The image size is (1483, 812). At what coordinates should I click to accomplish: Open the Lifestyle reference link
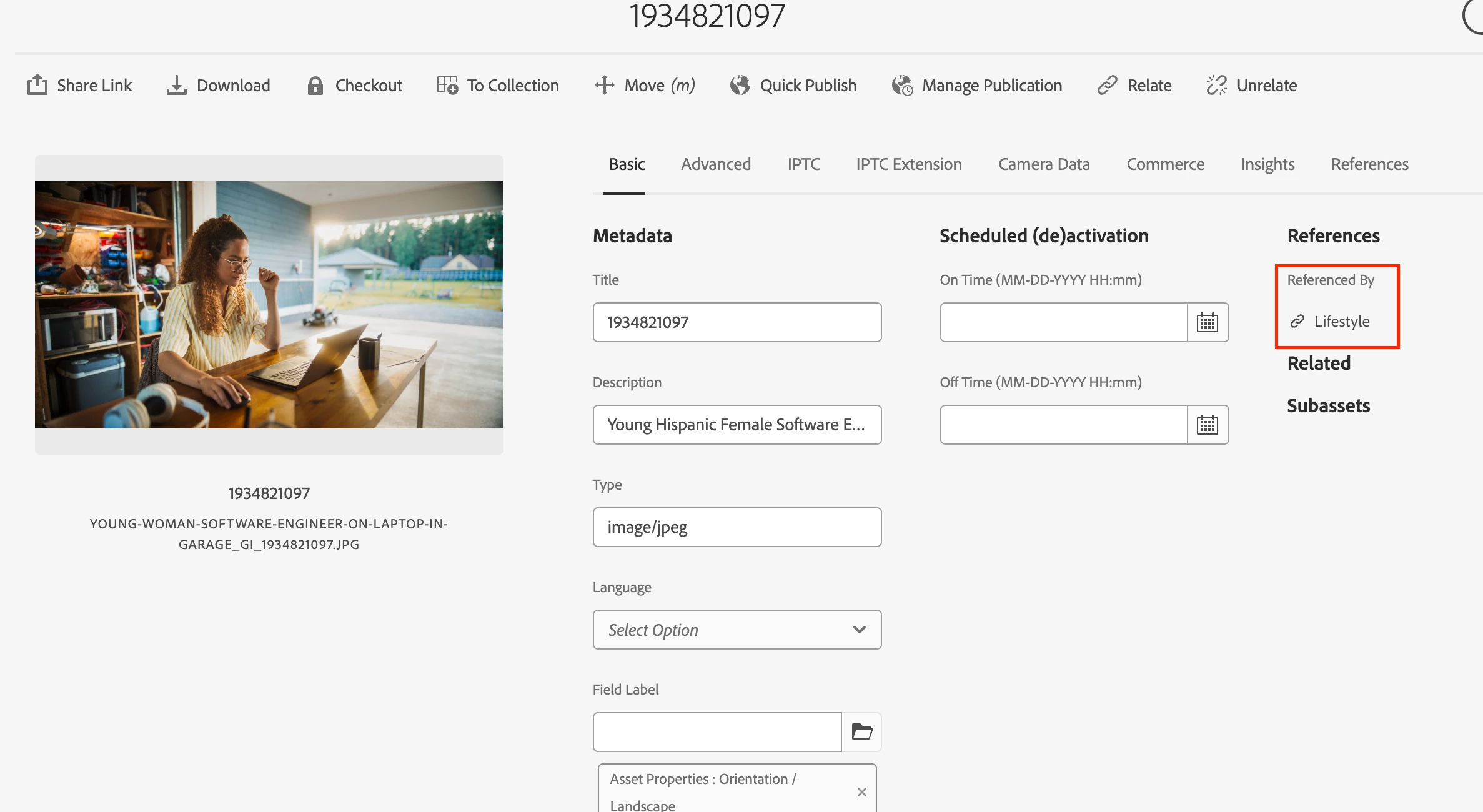click(x=1341, y=322)
